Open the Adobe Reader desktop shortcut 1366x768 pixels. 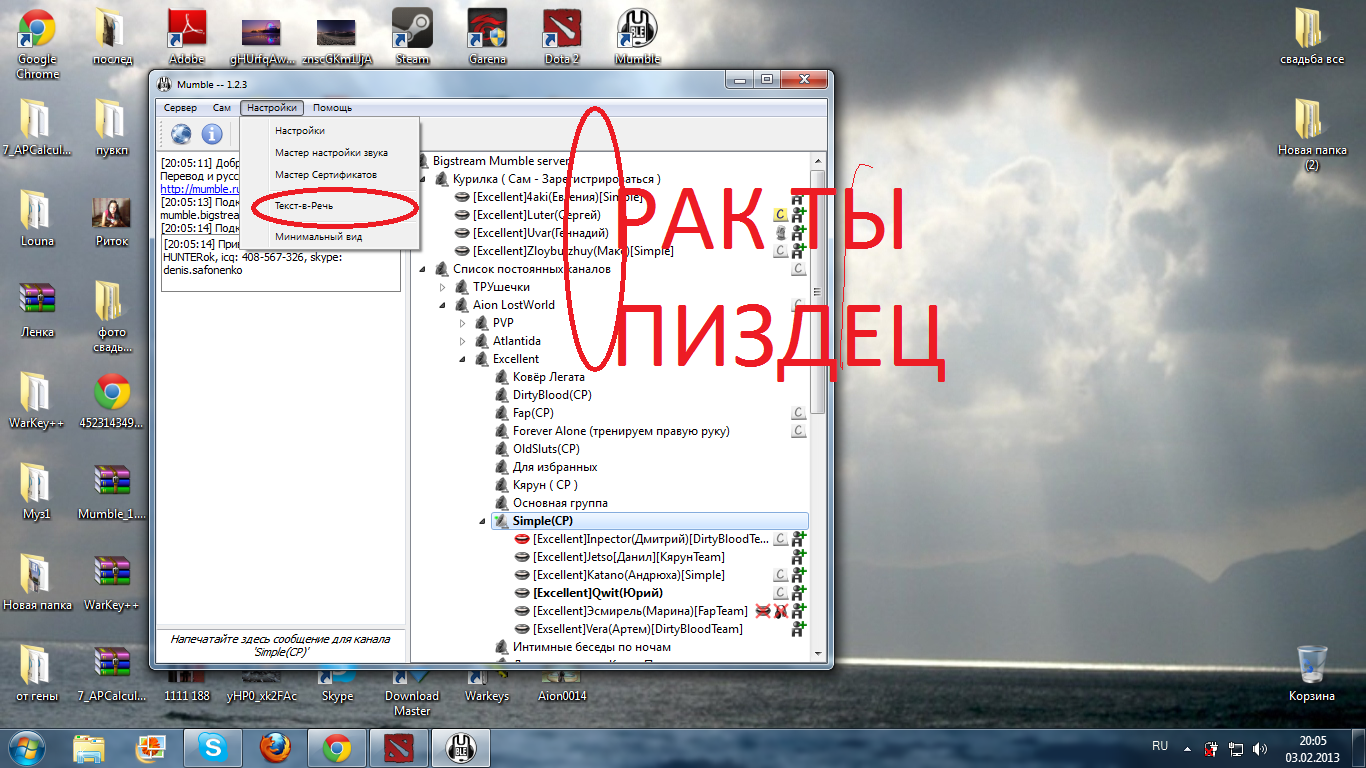coord(187,37)
